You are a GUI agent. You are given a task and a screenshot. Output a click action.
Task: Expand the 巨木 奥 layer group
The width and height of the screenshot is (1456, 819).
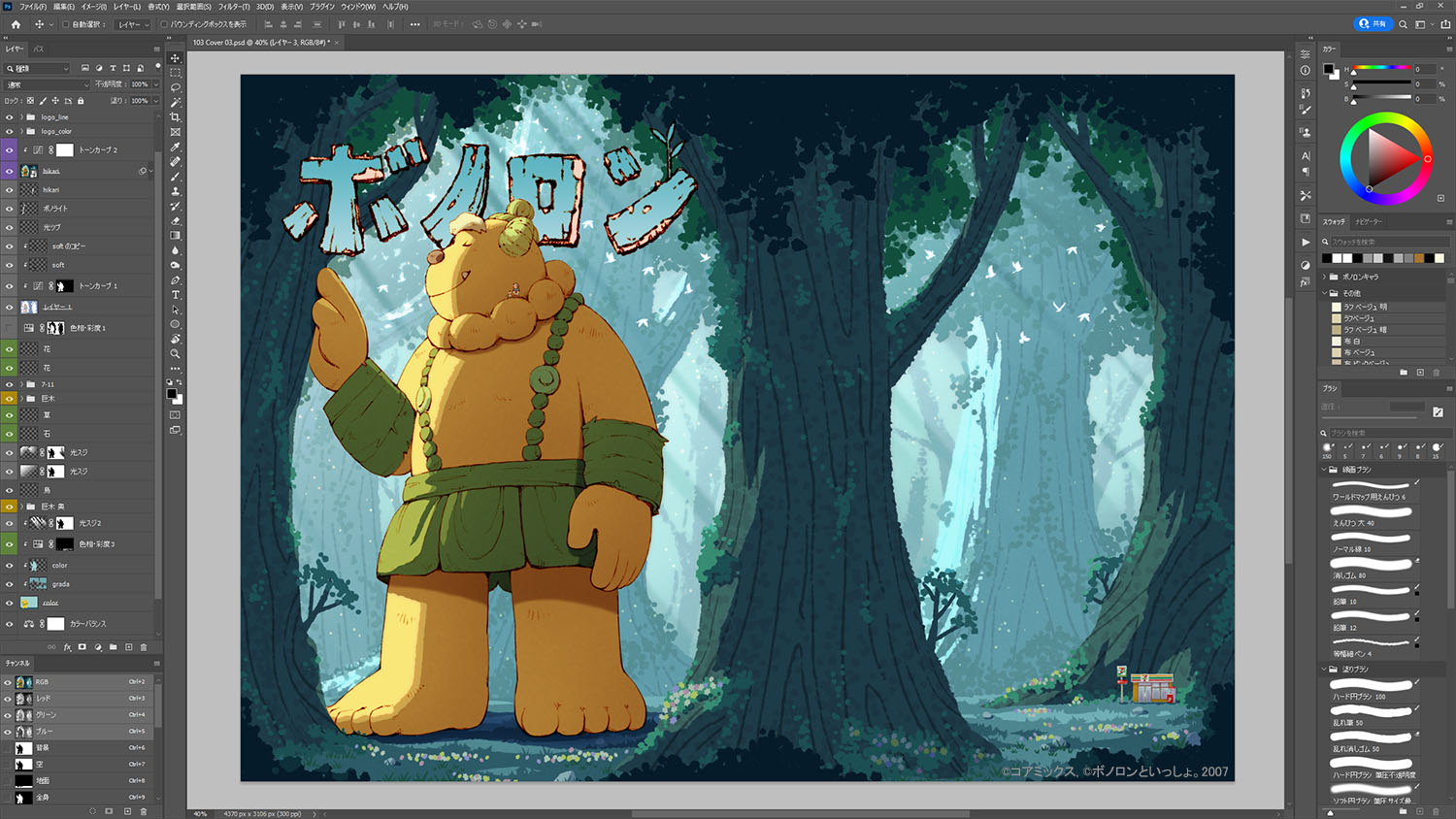[21, 507]
